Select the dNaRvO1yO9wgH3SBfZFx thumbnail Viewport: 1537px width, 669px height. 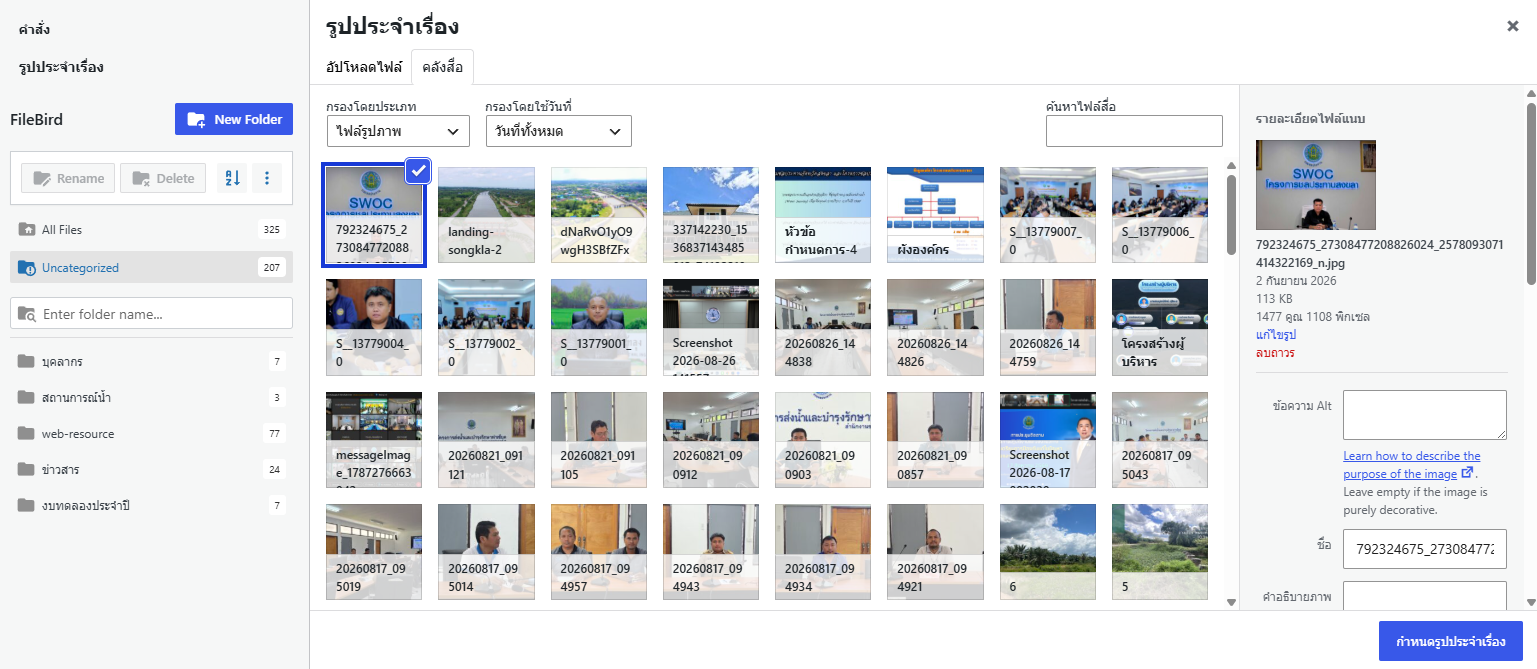[599, 215]
